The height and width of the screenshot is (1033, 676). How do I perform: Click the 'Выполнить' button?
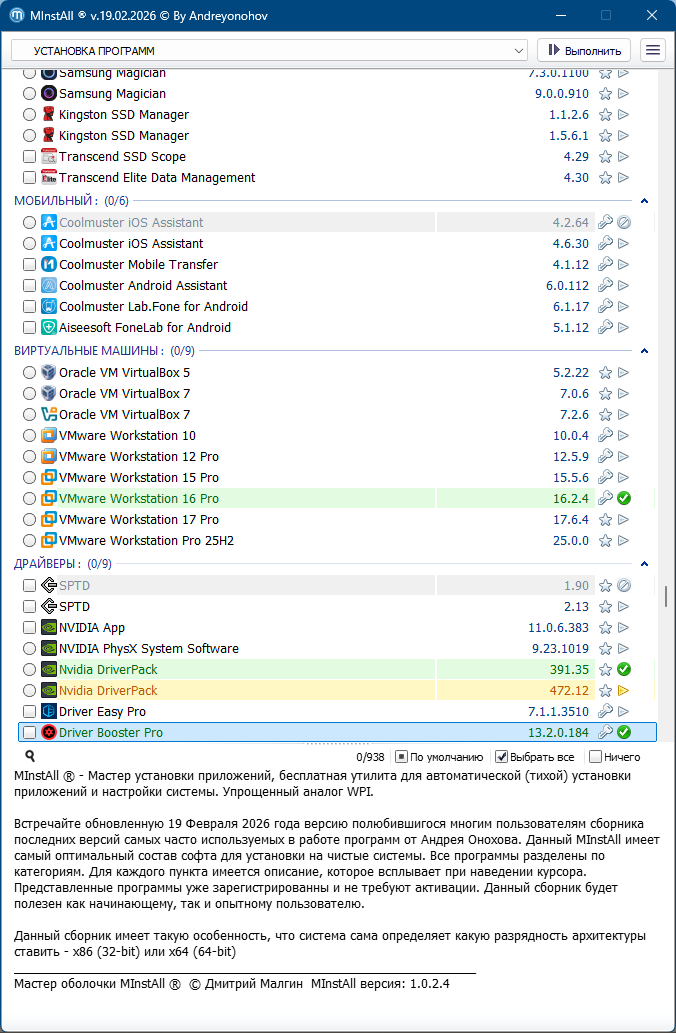tap(586, 50)
